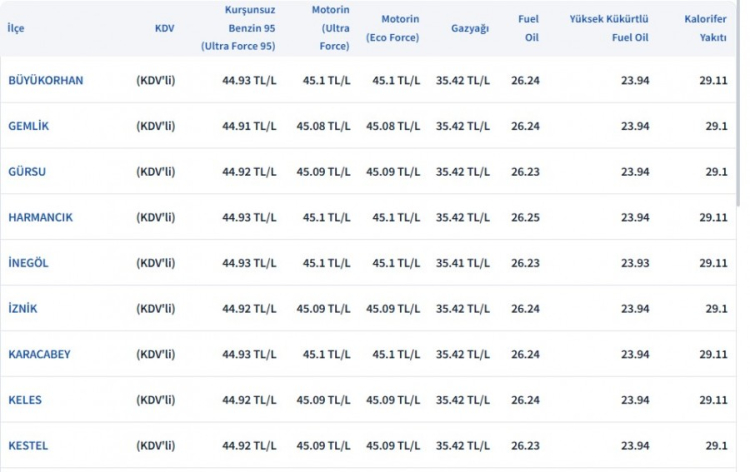750x472 pixels.
Task: Click the KDV column header
Action: [164, 28]
